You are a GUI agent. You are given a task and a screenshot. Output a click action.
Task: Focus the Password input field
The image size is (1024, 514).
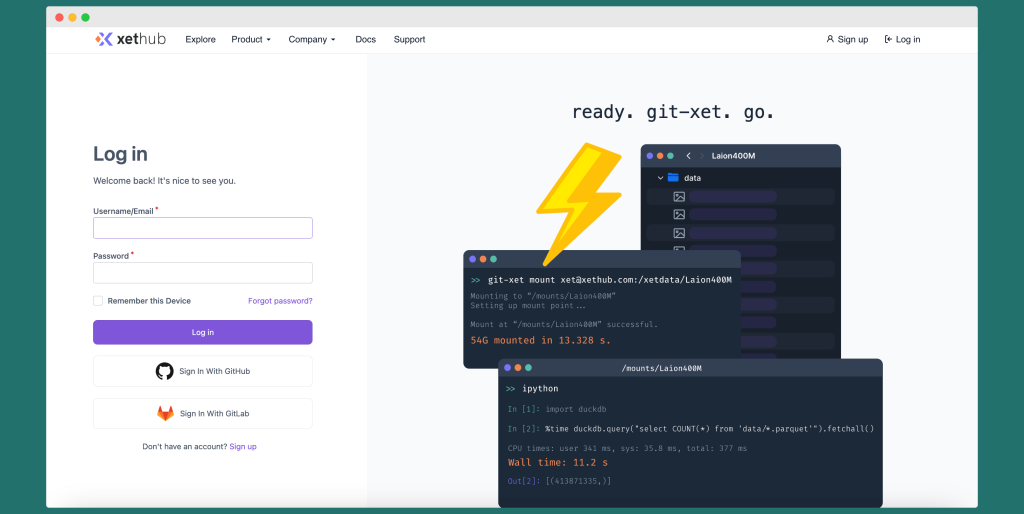[202, 273]
